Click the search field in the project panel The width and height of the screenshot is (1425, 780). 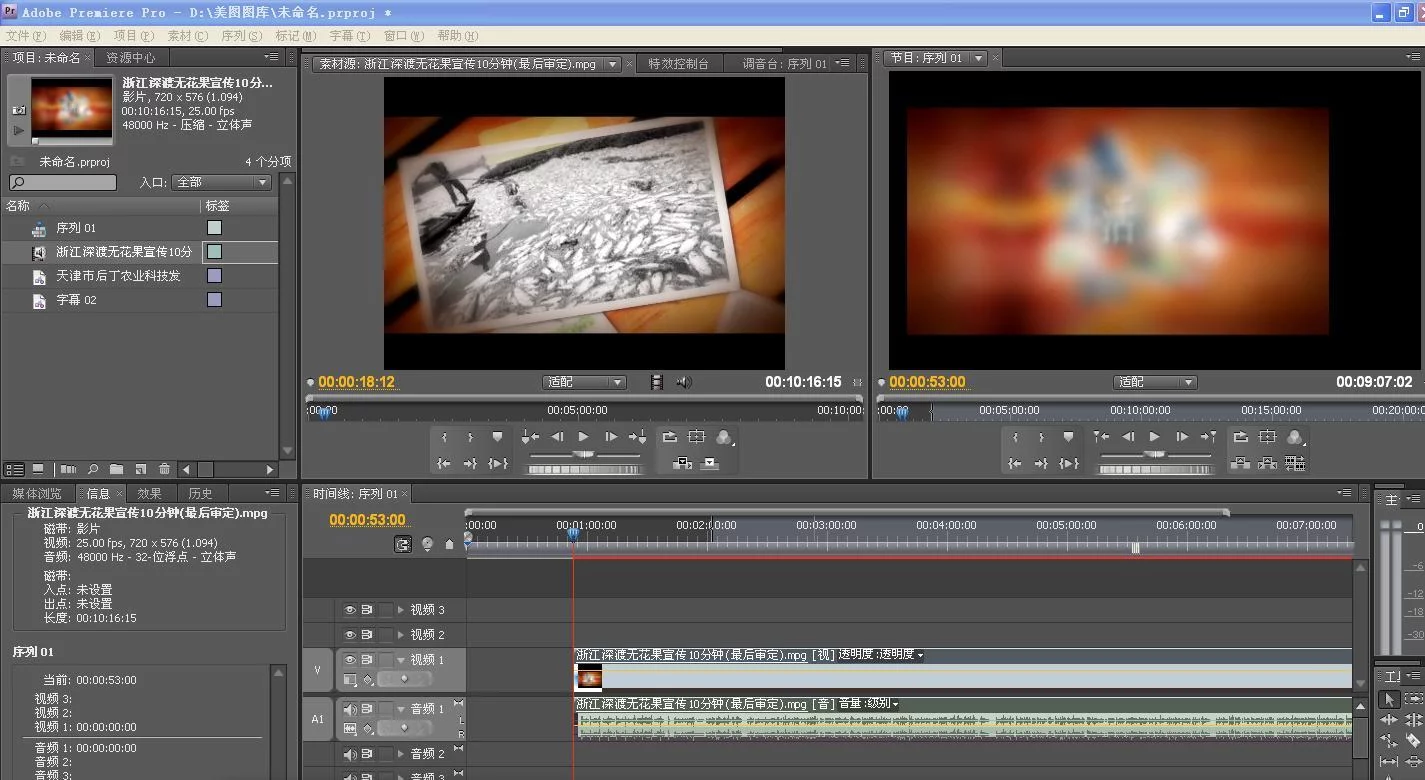[63, 183]
